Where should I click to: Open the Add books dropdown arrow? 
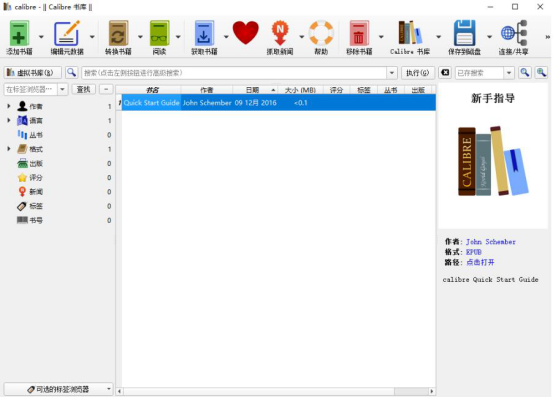41,37
